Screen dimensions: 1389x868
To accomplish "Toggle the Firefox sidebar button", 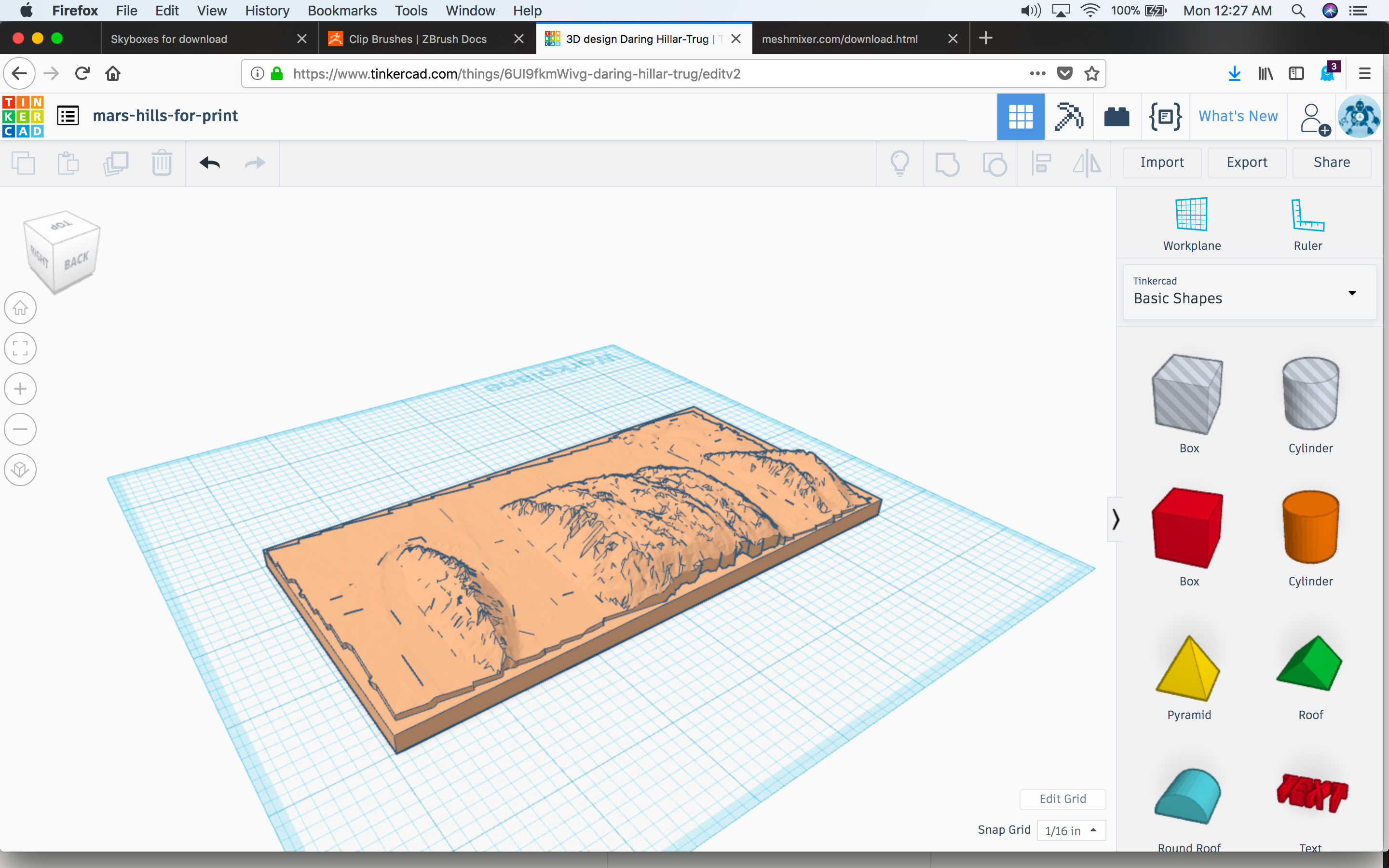I will (x=1296, y=73).
